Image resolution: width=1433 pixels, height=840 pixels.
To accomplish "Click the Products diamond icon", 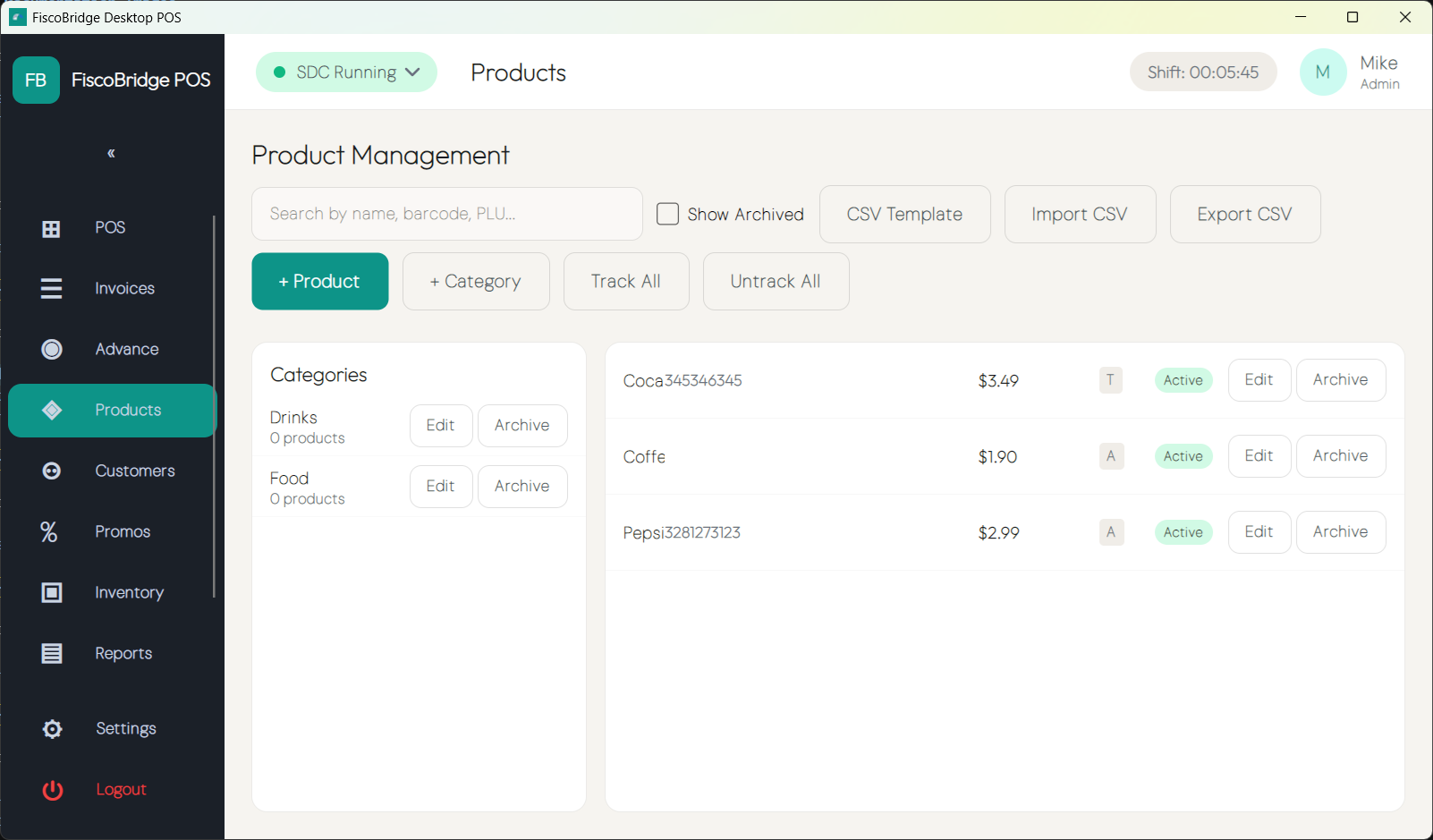I will coord(52,410).
